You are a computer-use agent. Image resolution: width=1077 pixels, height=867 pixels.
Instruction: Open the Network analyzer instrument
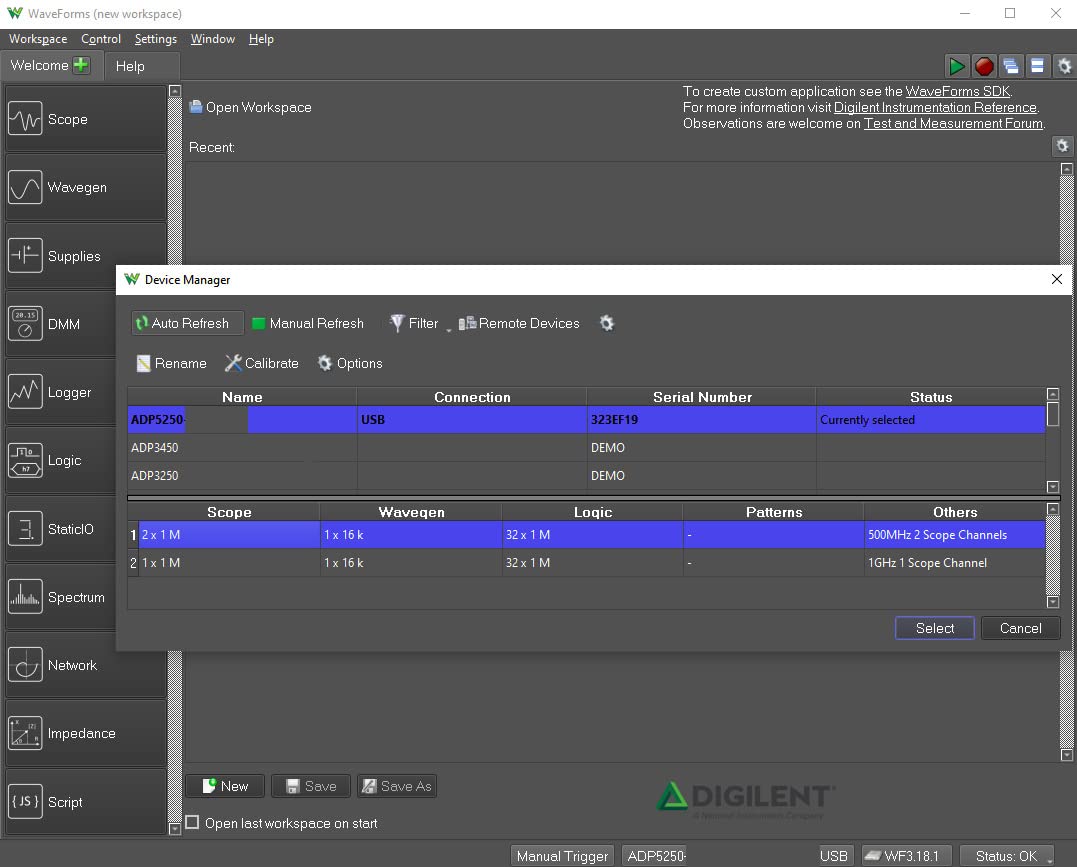click(85, 665)
